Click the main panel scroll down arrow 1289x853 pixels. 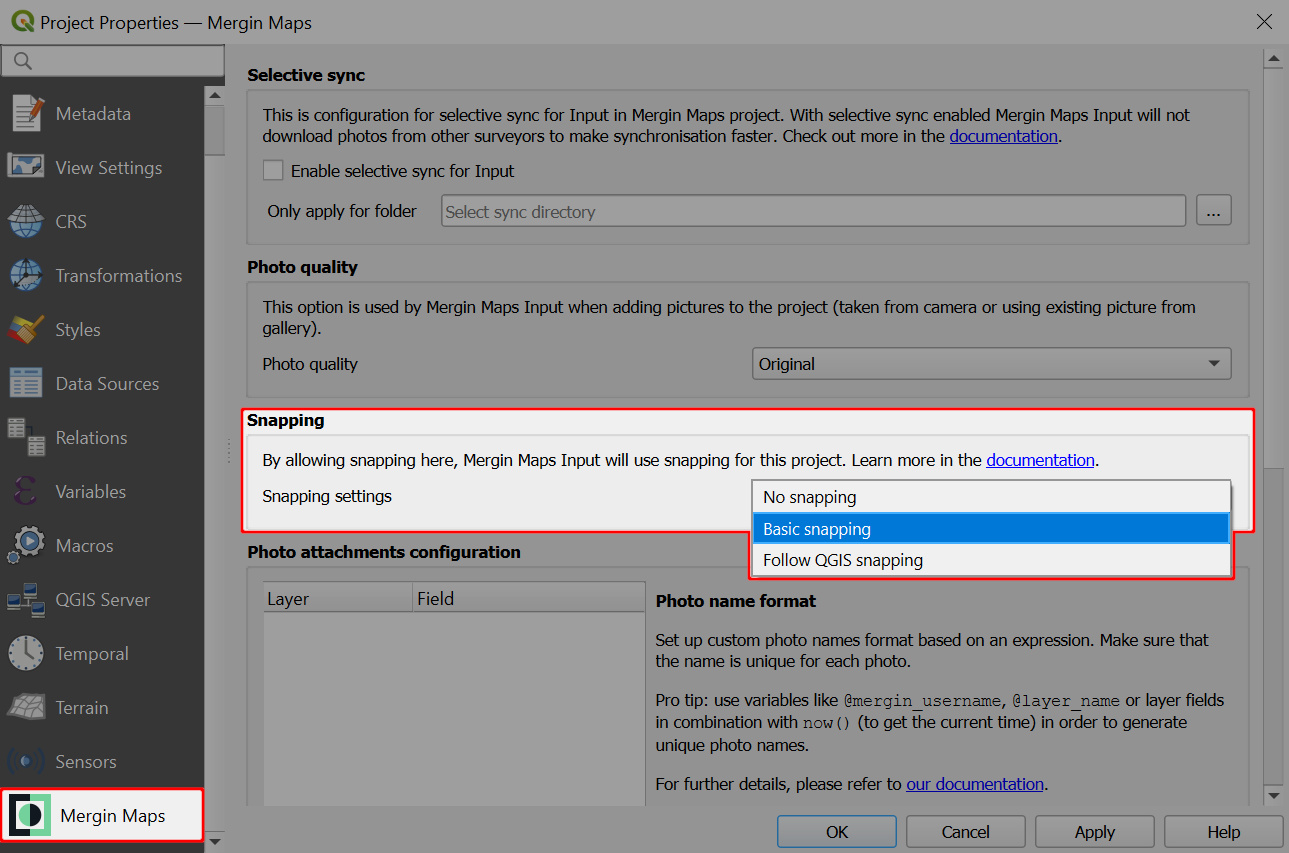pos(1273,795)
